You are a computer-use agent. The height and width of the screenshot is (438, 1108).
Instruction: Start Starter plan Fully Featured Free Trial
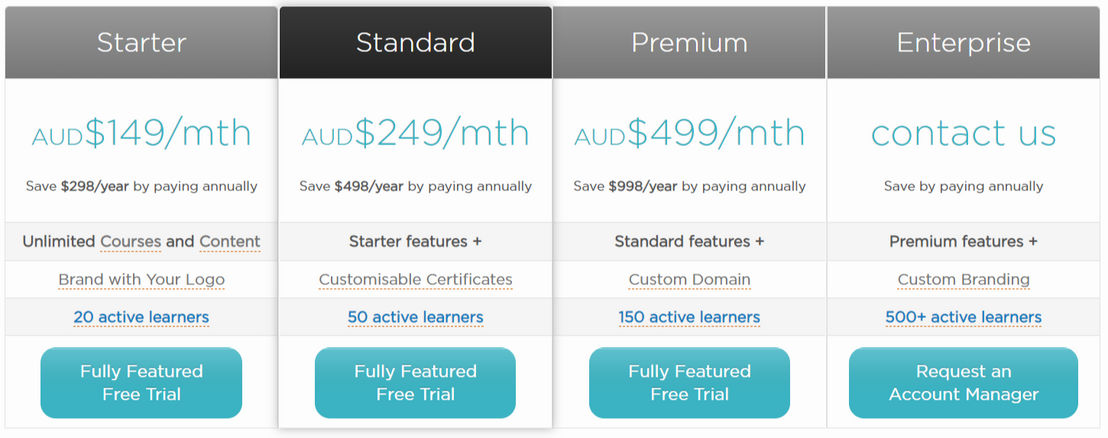click(141, 382)
